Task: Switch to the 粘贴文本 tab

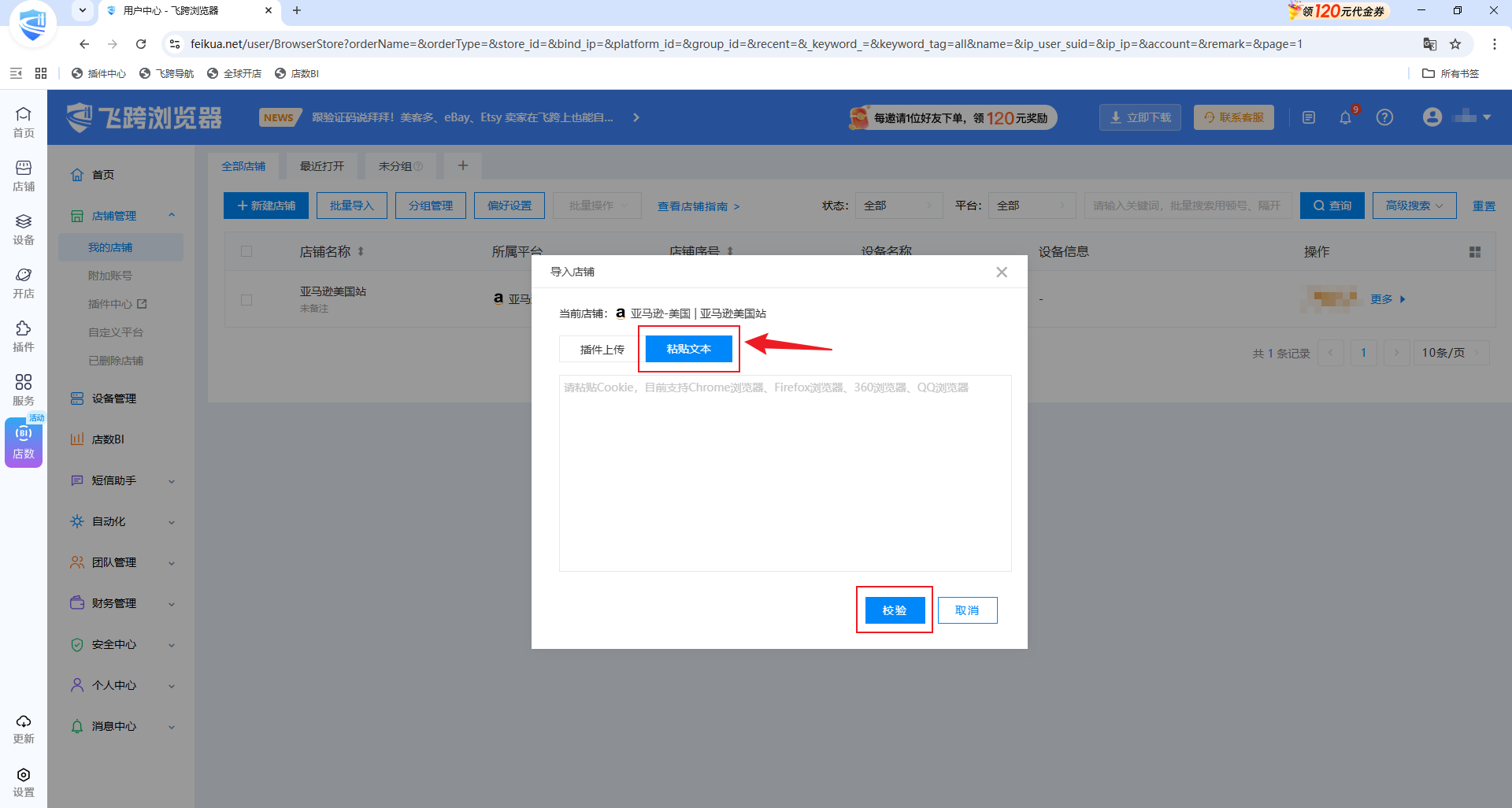Action: coord(689,349)
